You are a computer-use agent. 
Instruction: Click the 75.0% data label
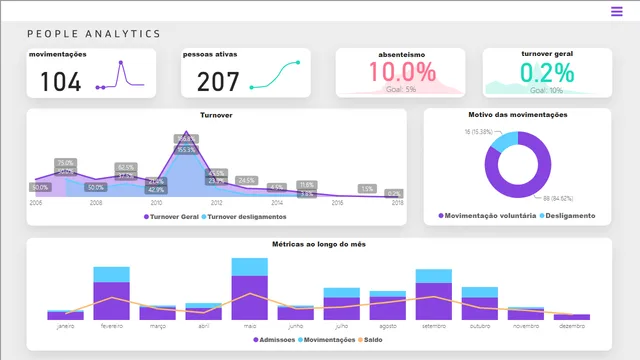pos(65,162)
